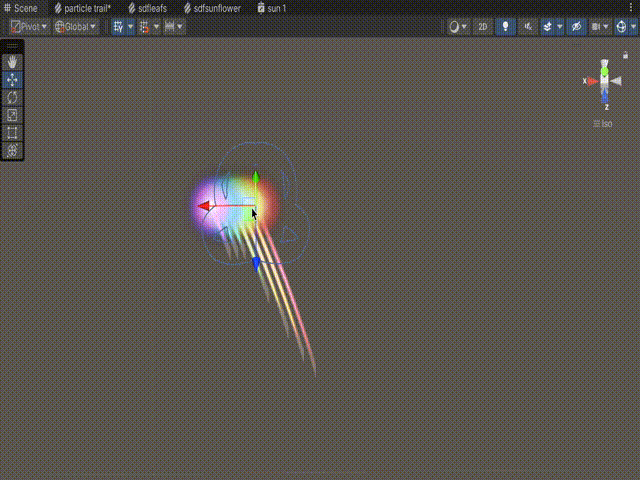
Task: Toggle scene lighting bulb icon
Action: point(505,27)
